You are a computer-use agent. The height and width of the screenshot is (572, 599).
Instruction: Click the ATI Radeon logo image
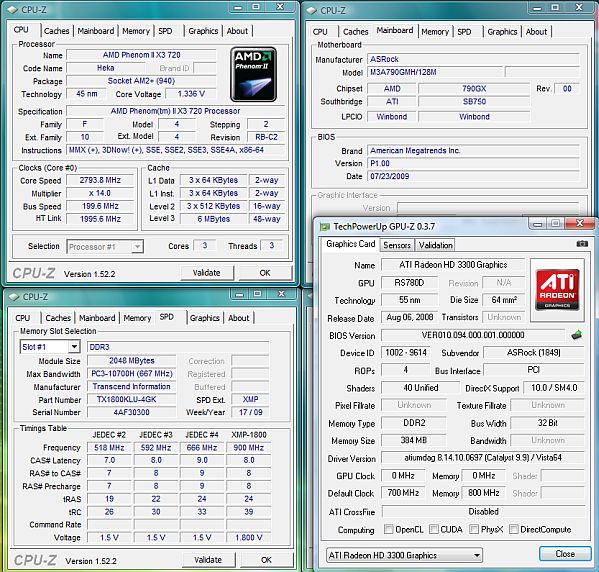(x=557, y=290)
